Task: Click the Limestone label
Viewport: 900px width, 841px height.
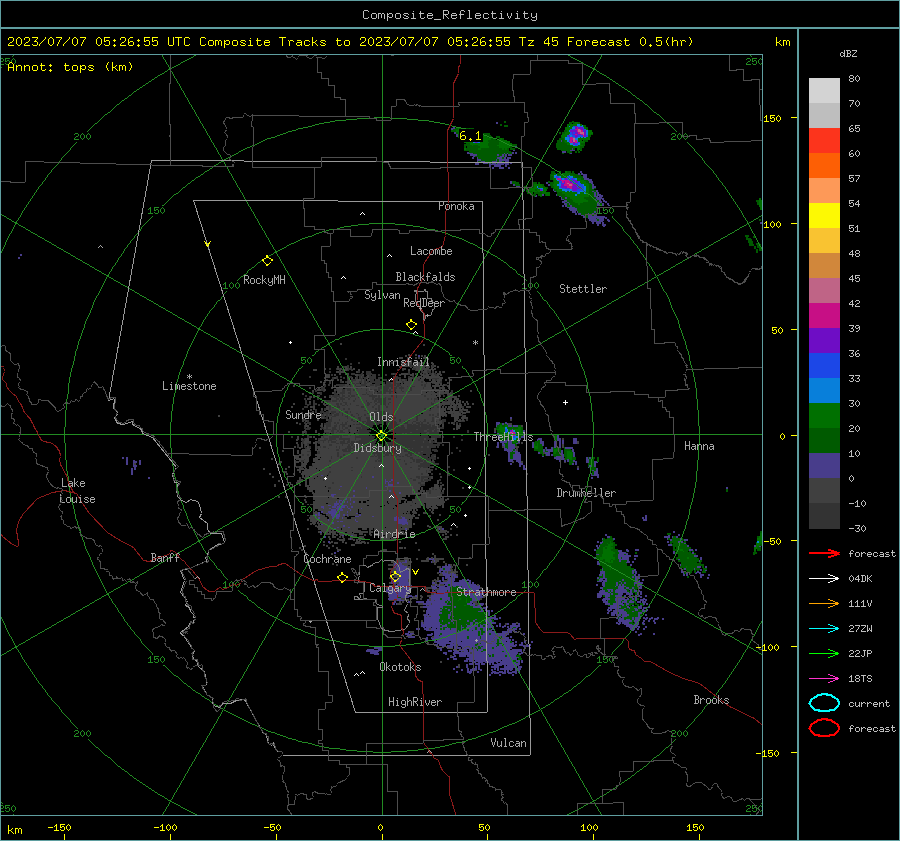Action: click(189, 386)
